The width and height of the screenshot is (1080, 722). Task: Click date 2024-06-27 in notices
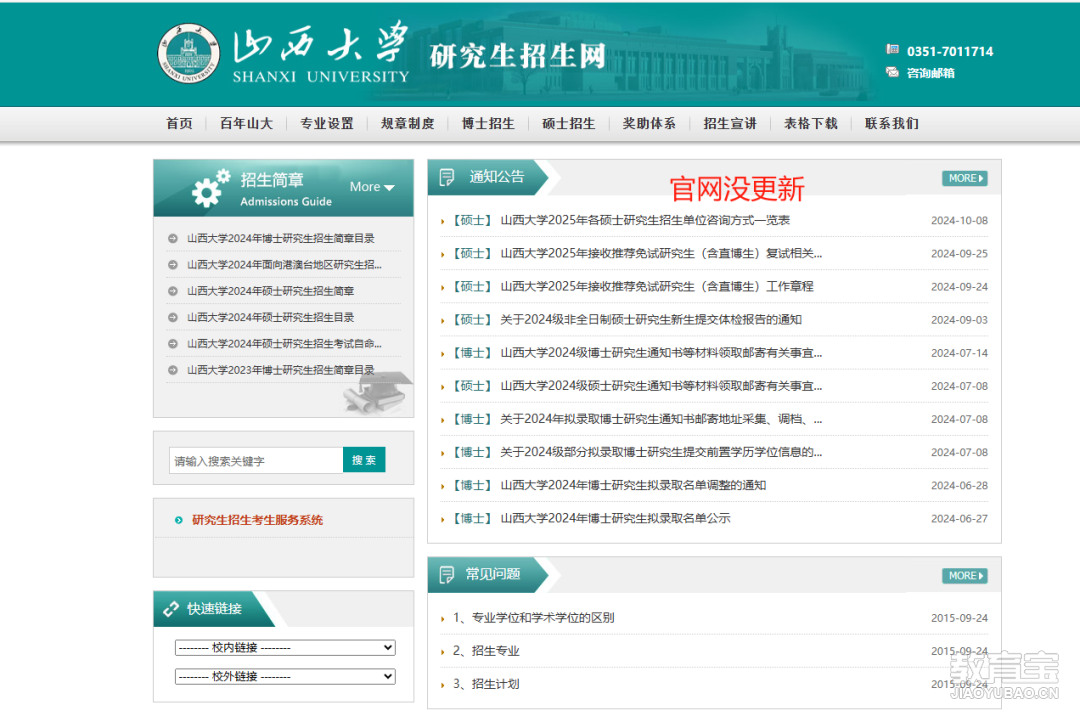[x=959, y=519]
